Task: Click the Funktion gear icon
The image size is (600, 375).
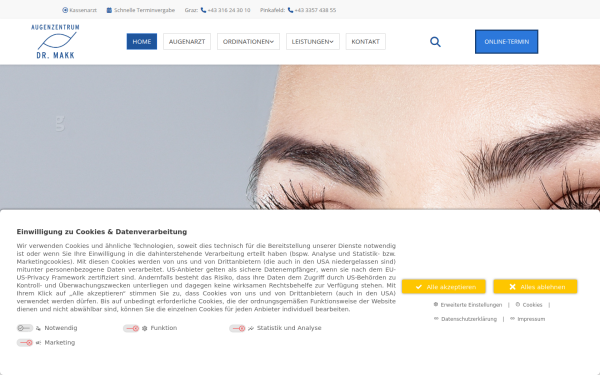Action: 145,328
